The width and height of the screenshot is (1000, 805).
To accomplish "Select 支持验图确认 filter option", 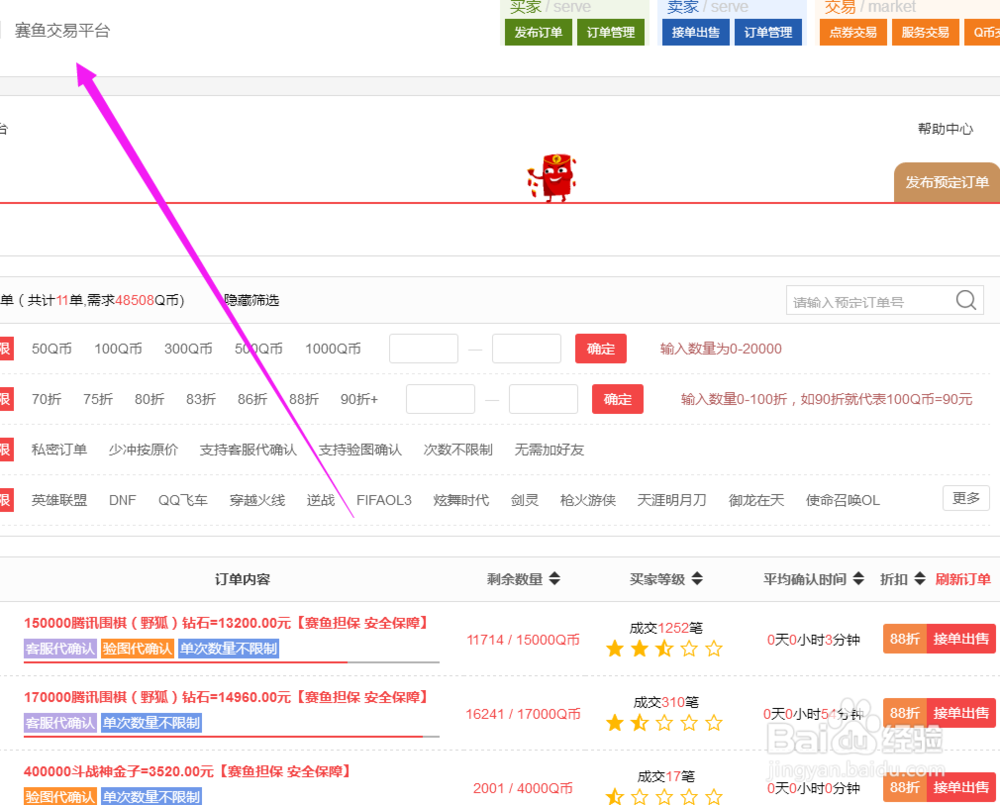I will click(360, 450).
